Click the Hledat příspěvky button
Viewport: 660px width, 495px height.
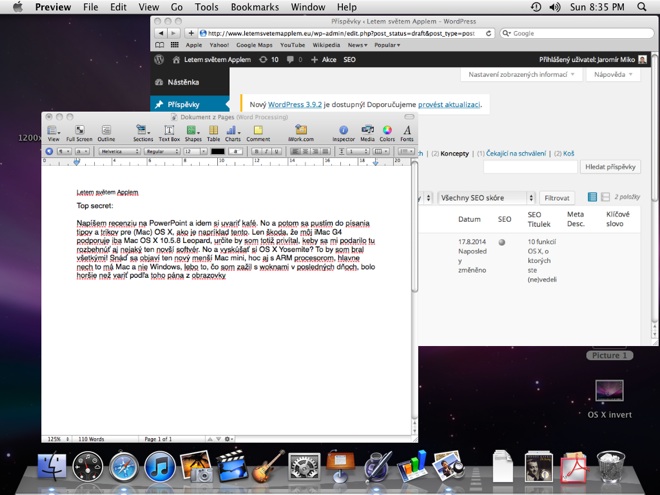610,167
